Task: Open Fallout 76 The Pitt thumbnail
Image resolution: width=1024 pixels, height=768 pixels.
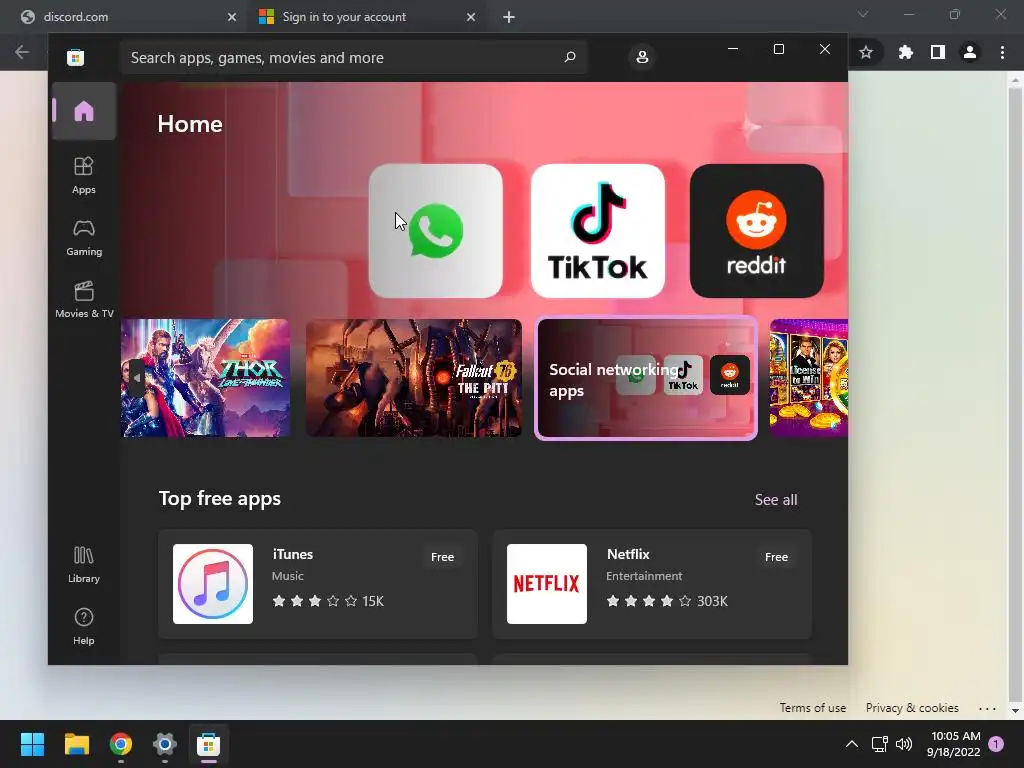Action: click(414, 378)
